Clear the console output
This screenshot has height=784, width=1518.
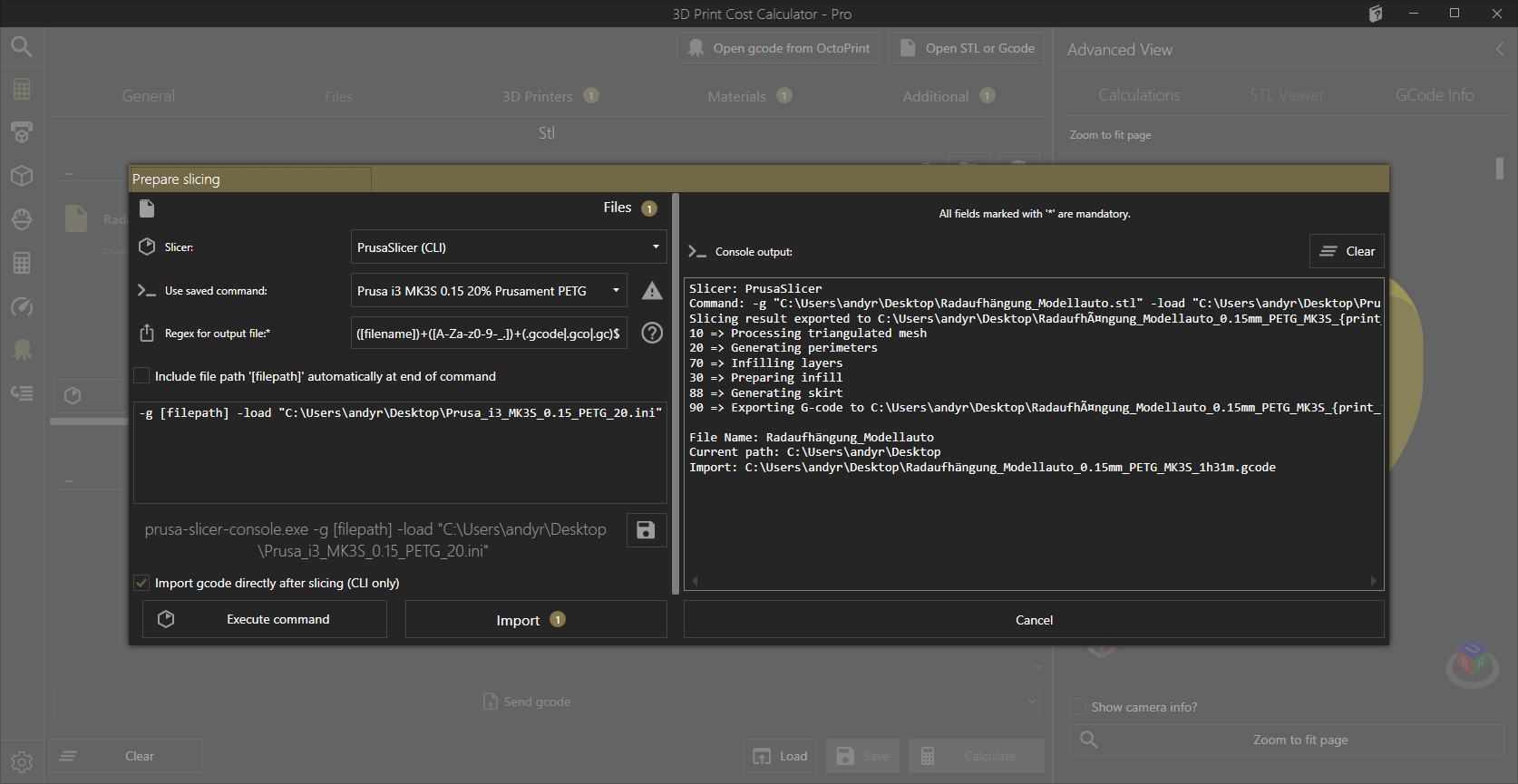tap(1347, 251)
